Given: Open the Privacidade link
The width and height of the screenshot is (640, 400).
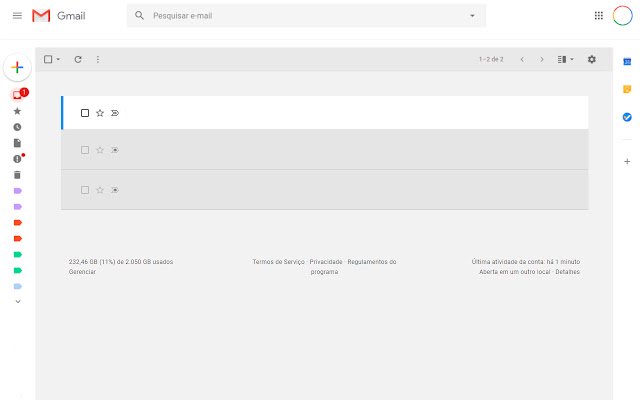Looking at the screenshot, I should 326,262.
